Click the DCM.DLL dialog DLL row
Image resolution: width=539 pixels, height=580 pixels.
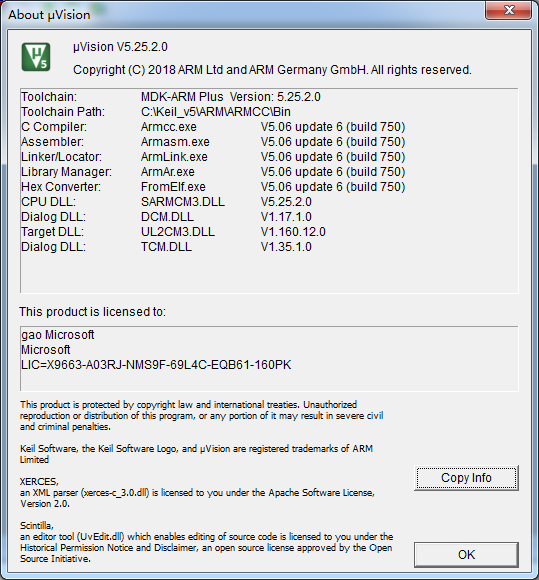166,217
